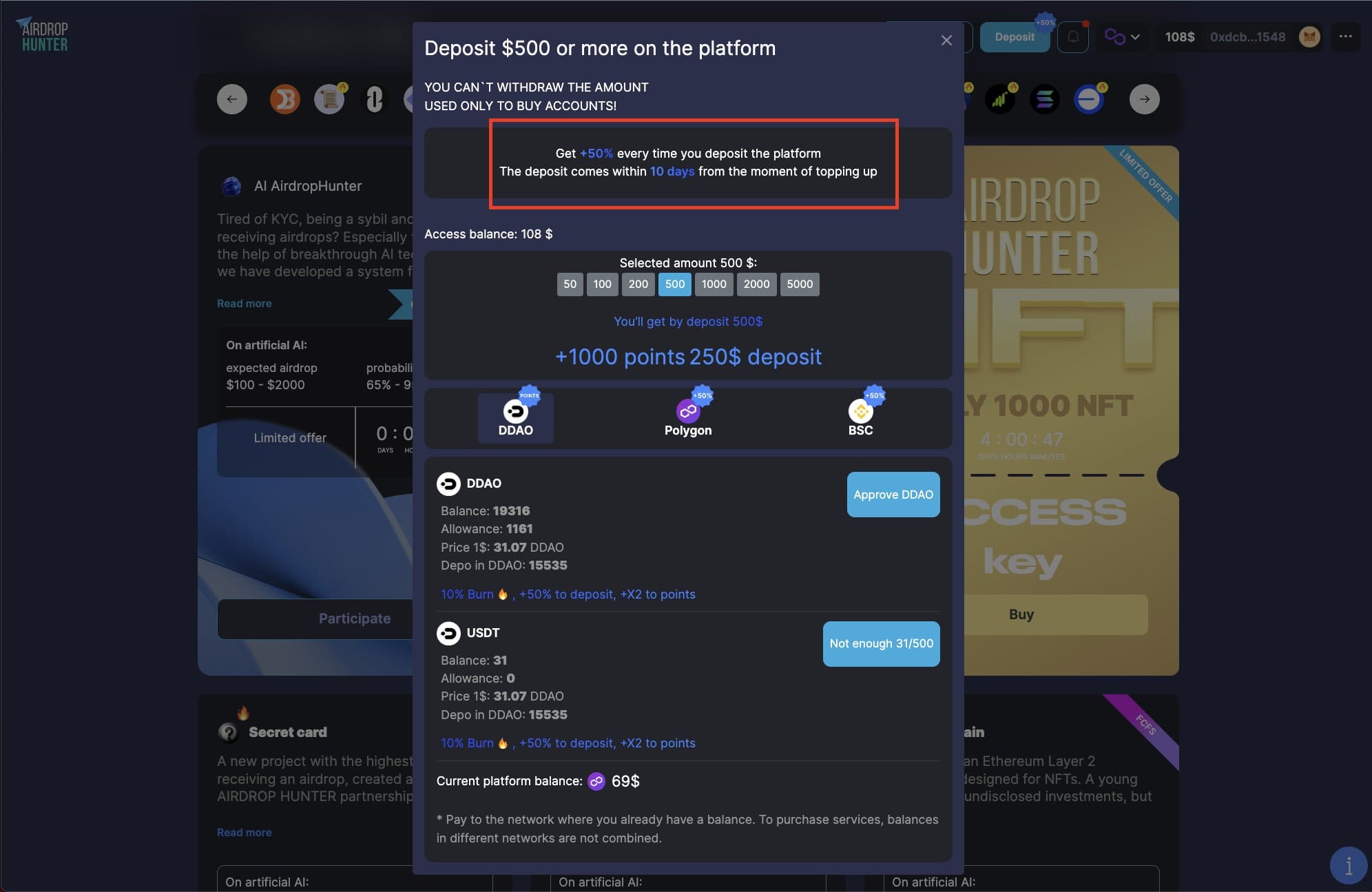Switch to the DDAO payment tab
This screenshot has height=892, width=1372.
coord(516,418)
